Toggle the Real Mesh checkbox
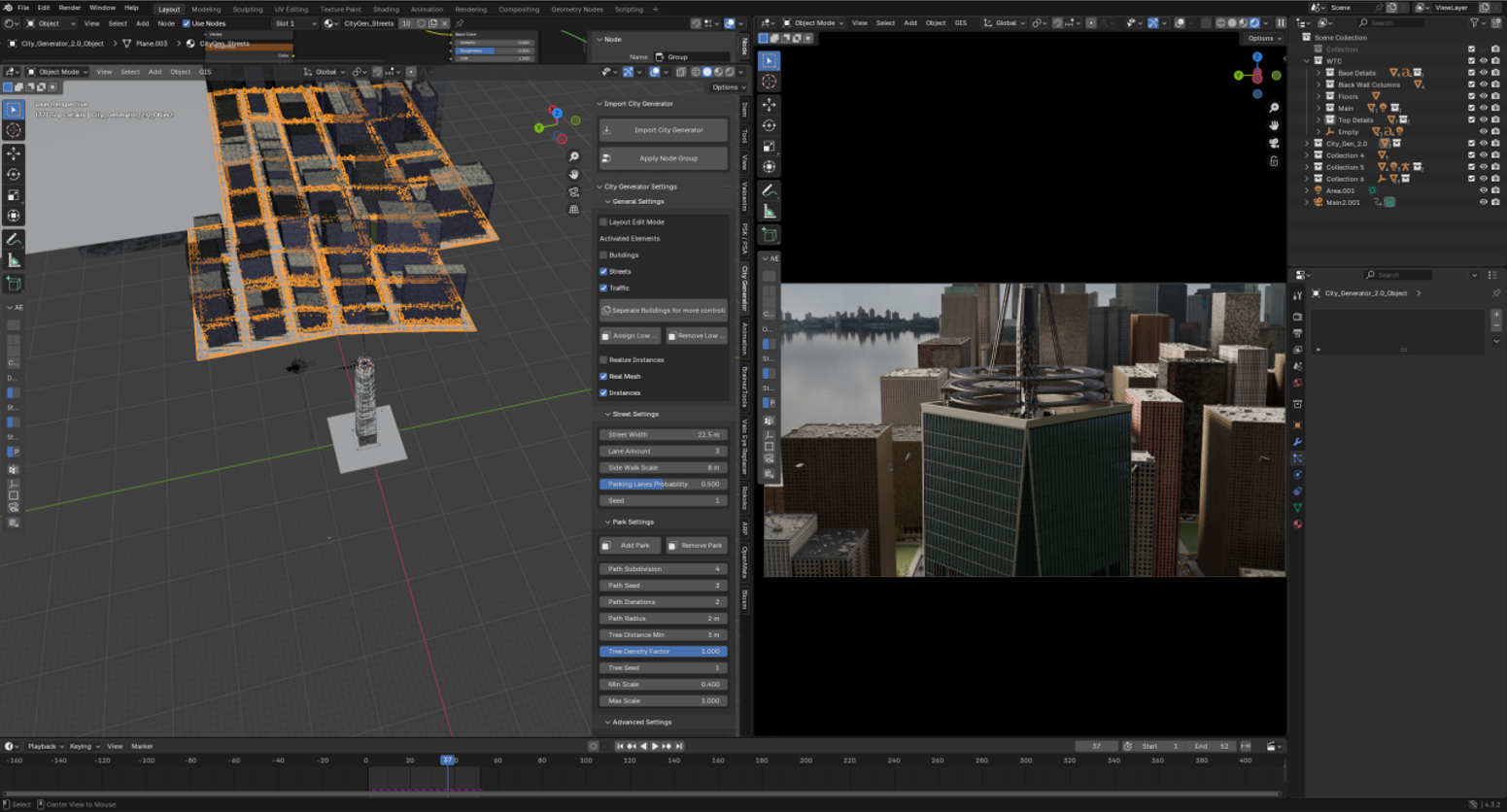Image resolution: width=1507 pixels, height=812 pixels. (x=603, y=377)
